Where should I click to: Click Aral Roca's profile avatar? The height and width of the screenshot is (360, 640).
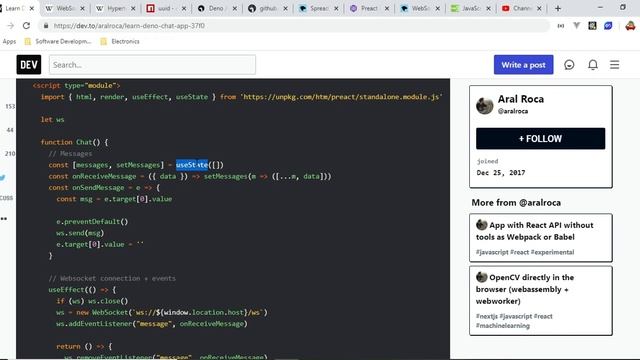click(x=484, y=105)
